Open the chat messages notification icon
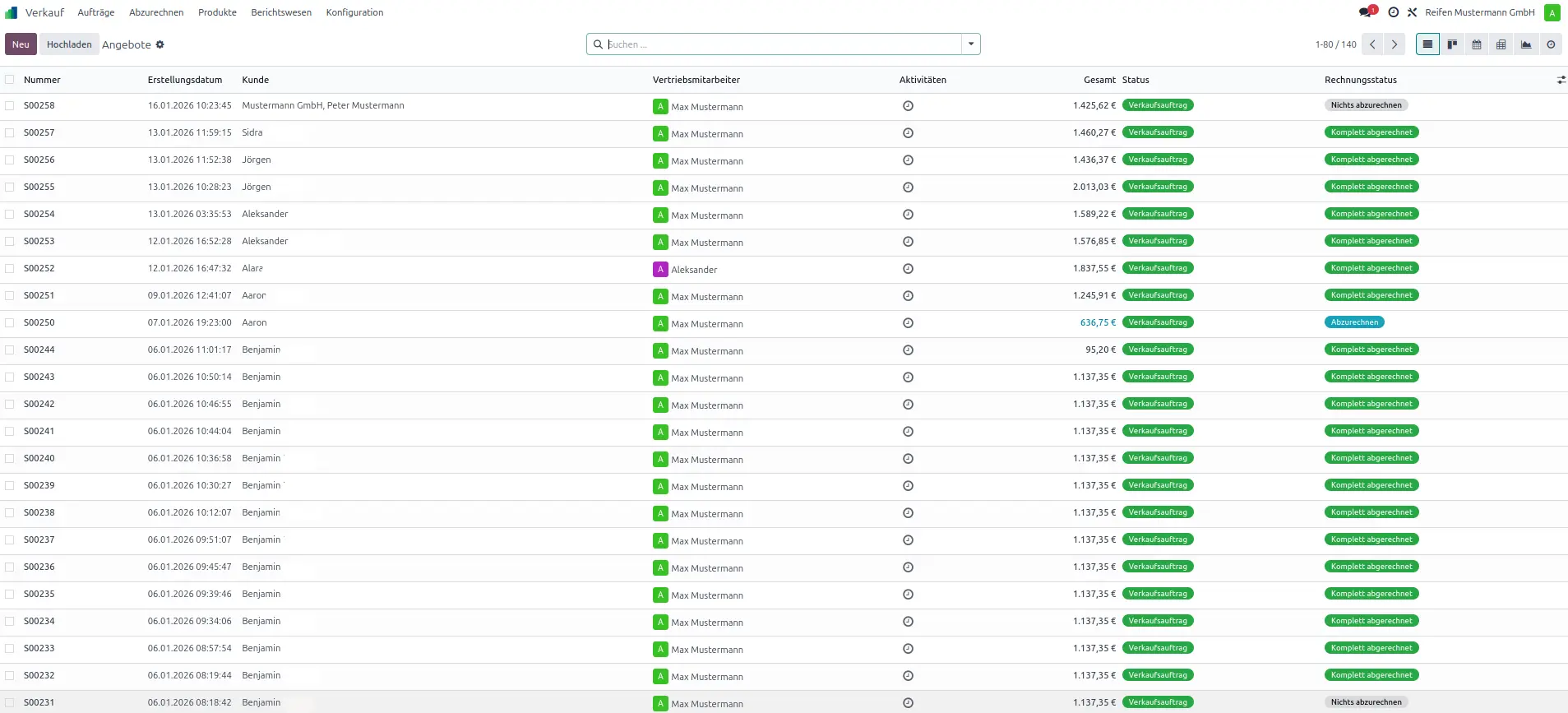This screenshot has height=713, width=1568. click(x=1366, y=12)
